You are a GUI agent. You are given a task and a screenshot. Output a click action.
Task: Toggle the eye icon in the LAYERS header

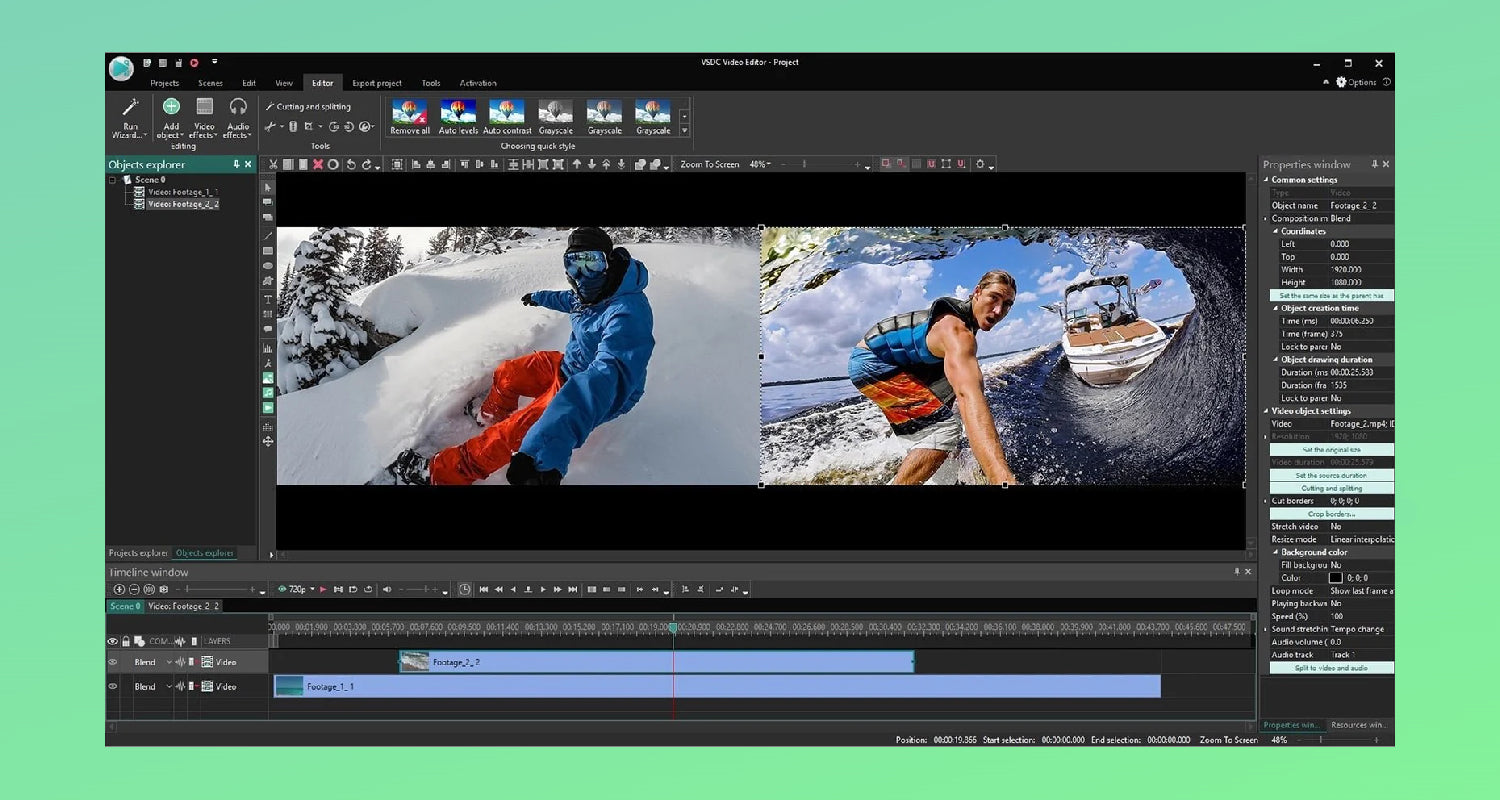(x=112, y=641)
